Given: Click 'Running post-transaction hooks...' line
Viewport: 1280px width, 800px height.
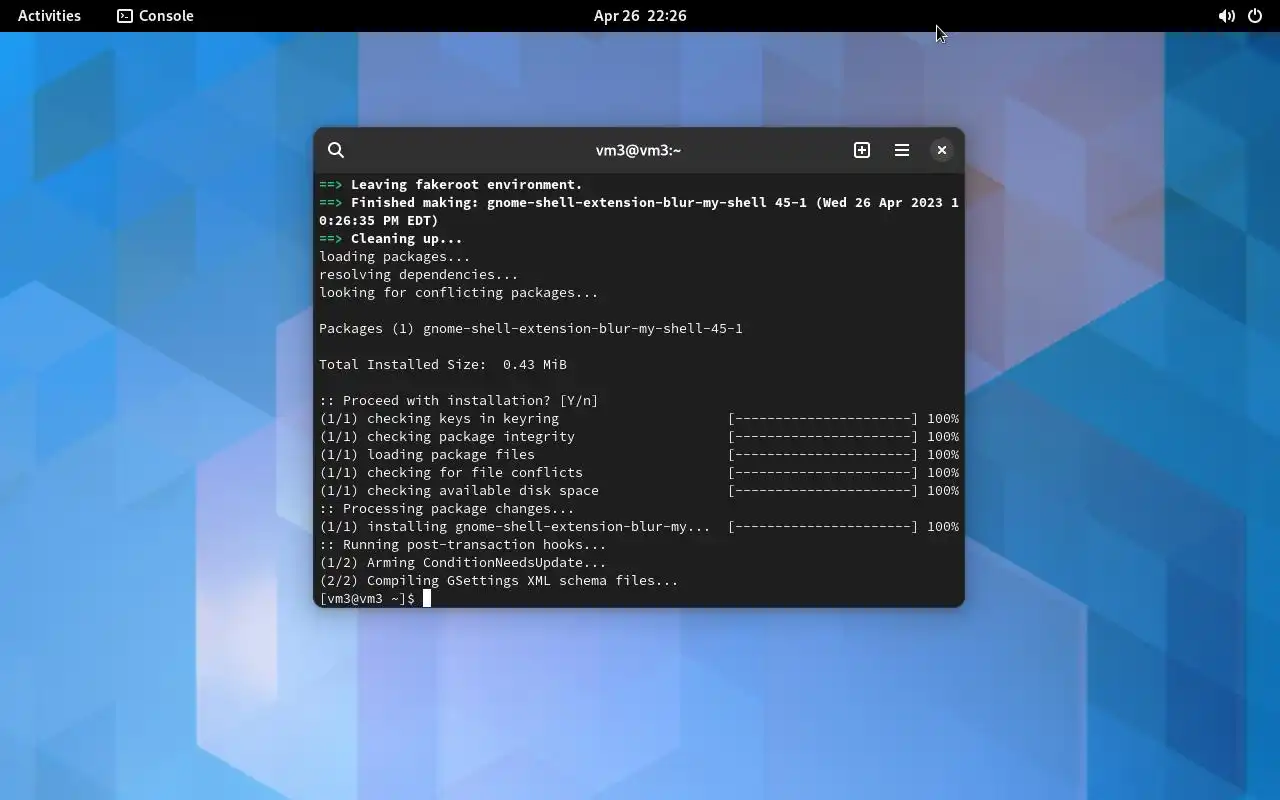Looking at the screenshot, I should tap(462, 544).
